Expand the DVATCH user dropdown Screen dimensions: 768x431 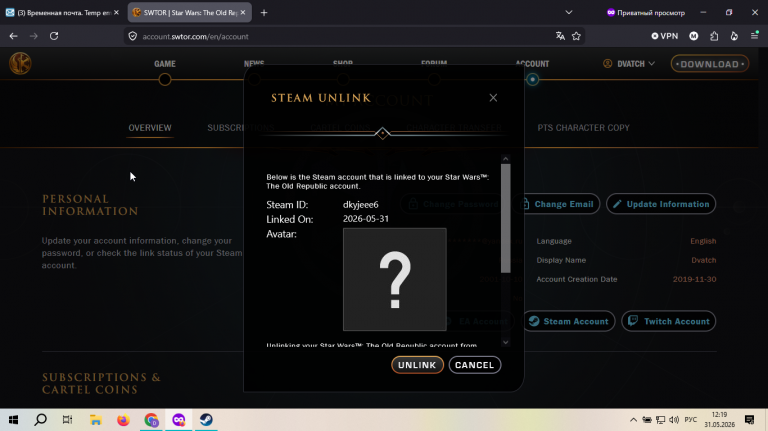(x=629, y=64)
